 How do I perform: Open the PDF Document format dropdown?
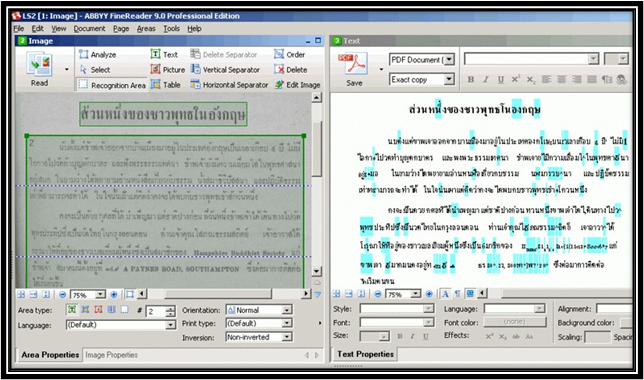[x=449, y=60]
